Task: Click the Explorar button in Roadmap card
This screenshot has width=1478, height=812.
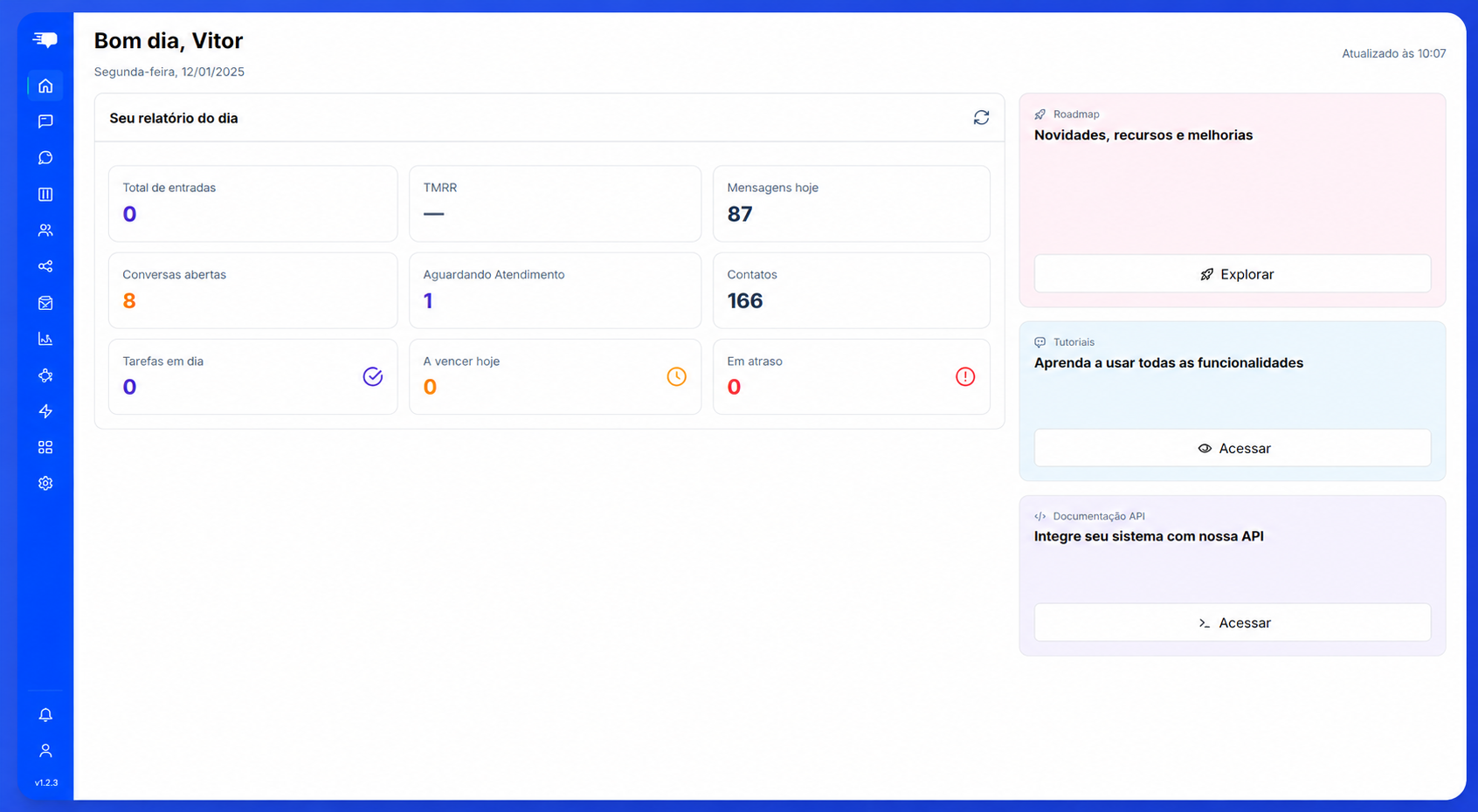Action: coord(1233,274)
